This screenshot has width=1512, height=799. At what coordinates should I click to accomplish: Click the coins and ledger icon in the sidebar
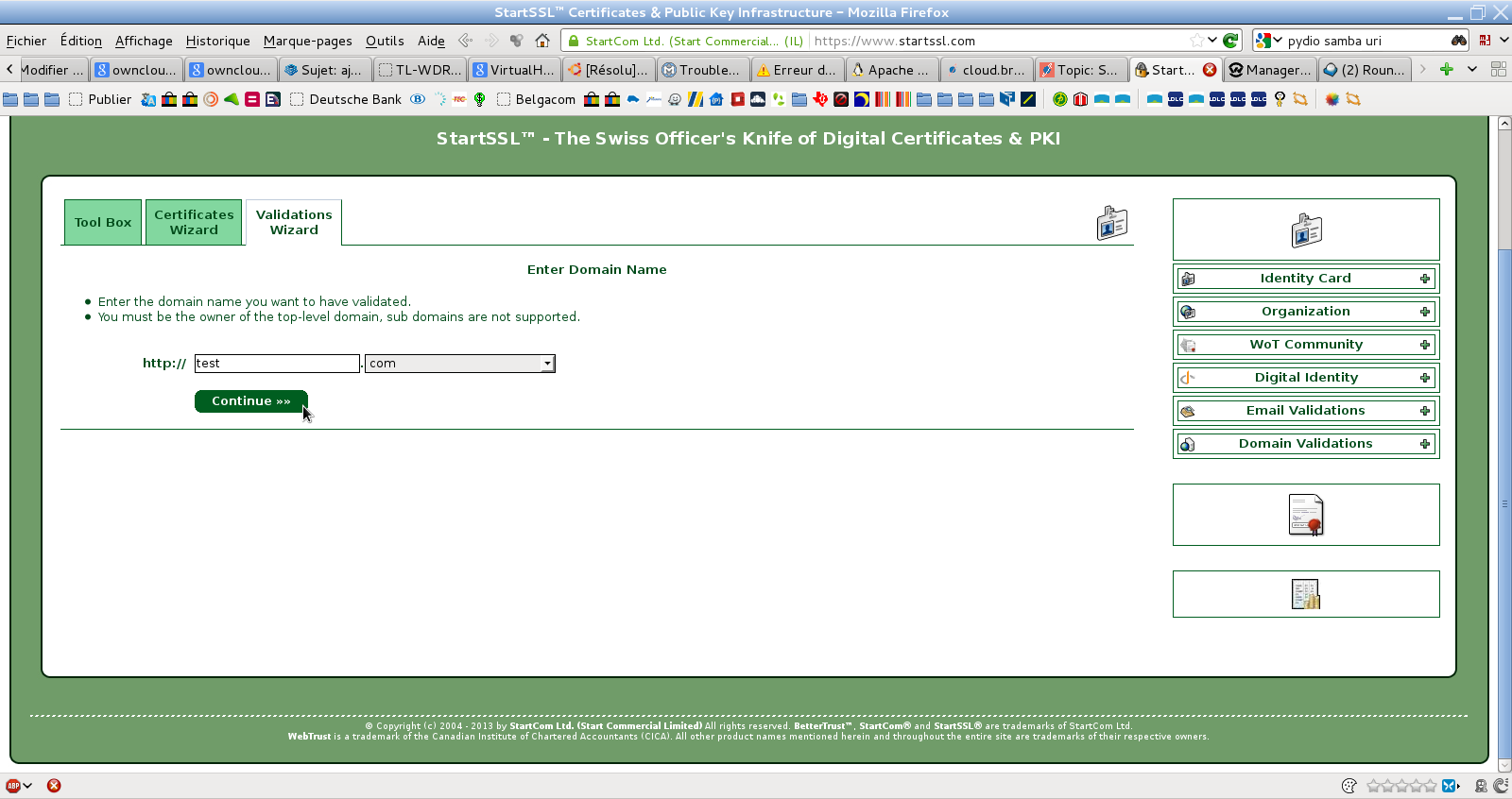[x=1306, y=594]
